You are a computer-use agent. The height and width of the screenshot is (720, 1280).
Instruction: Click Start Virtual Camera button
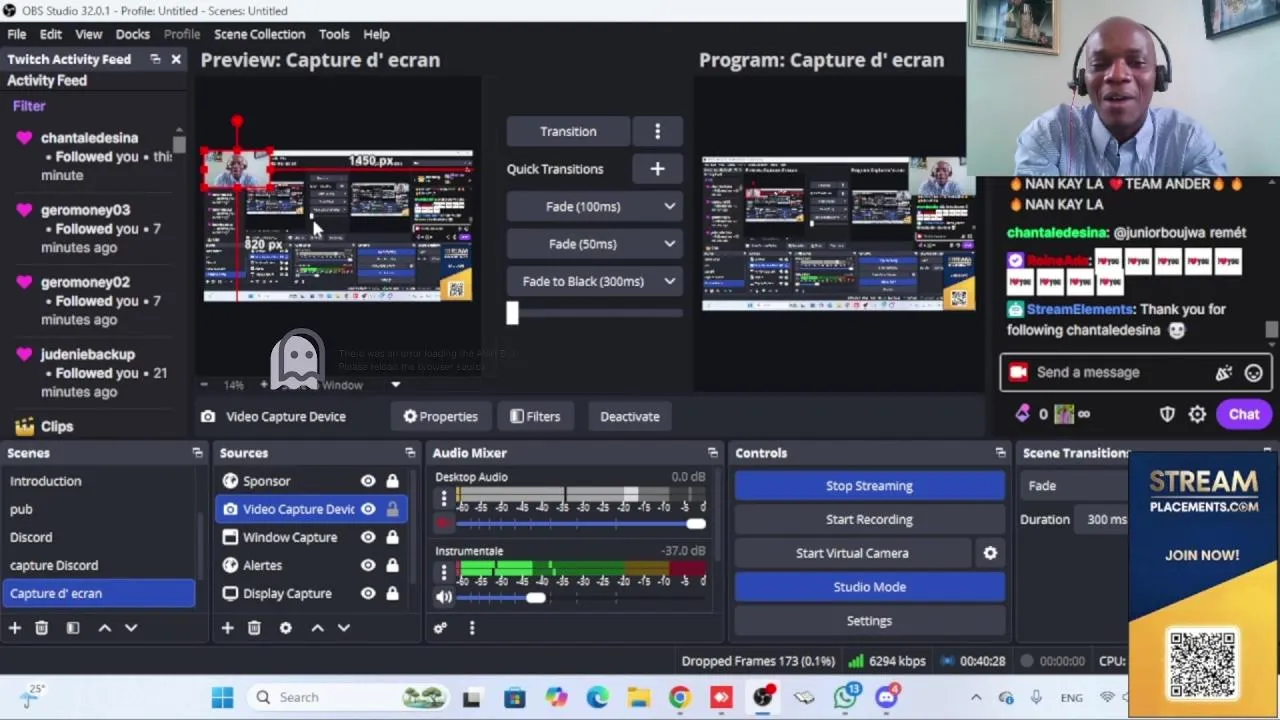(x=852, y=553)
